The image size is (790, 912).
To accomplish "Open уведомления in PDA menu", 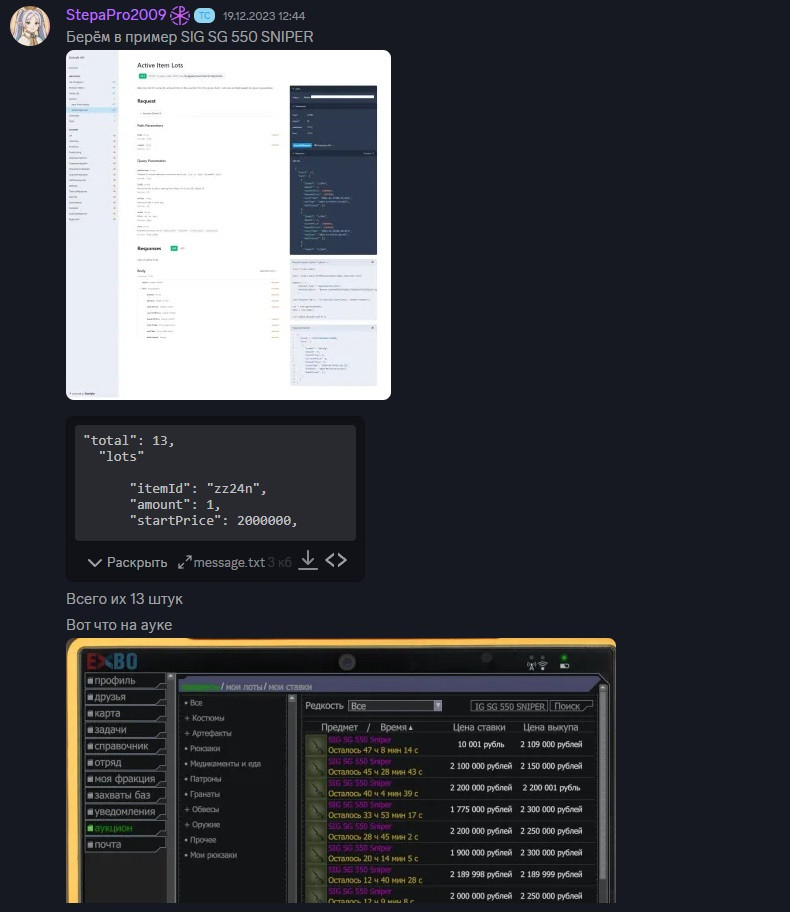I will (x=125, y=811).
